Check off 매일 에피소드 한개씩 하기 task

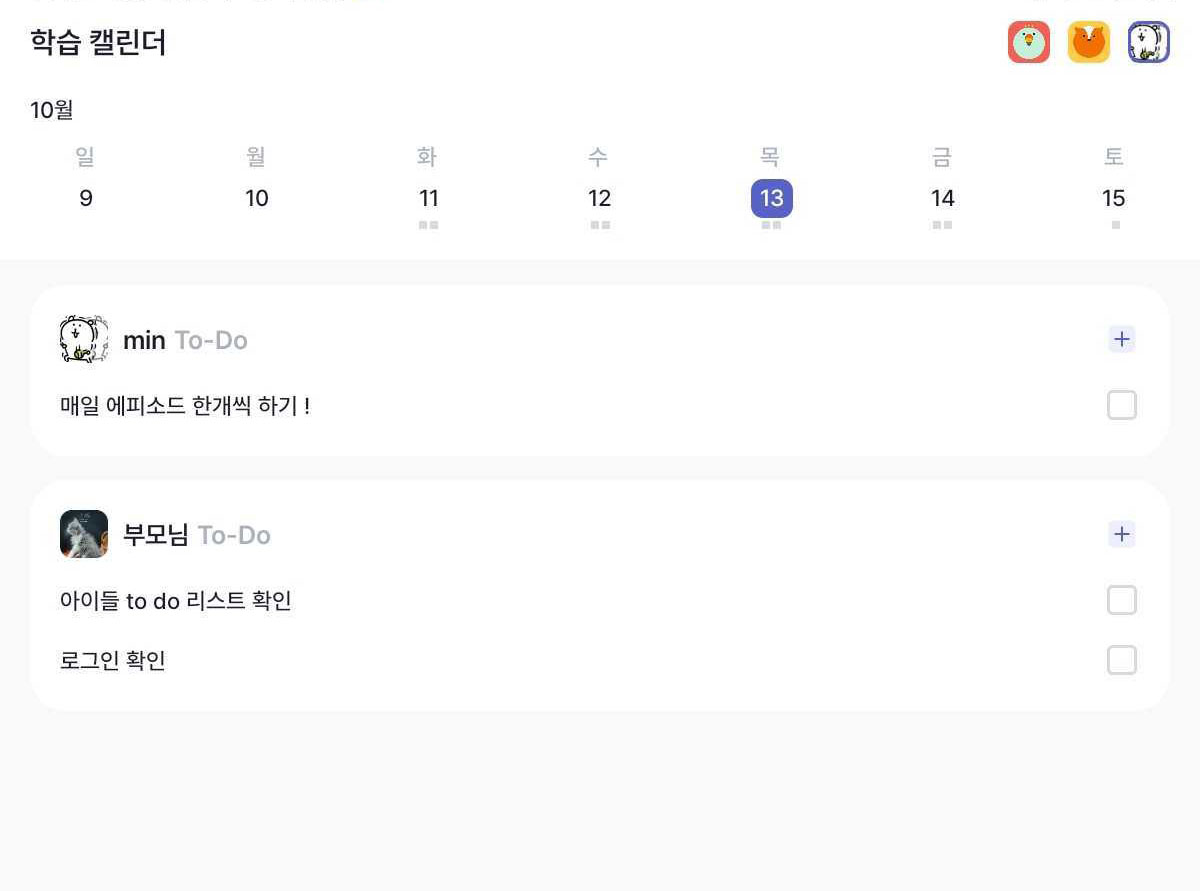coord(1122,405)
